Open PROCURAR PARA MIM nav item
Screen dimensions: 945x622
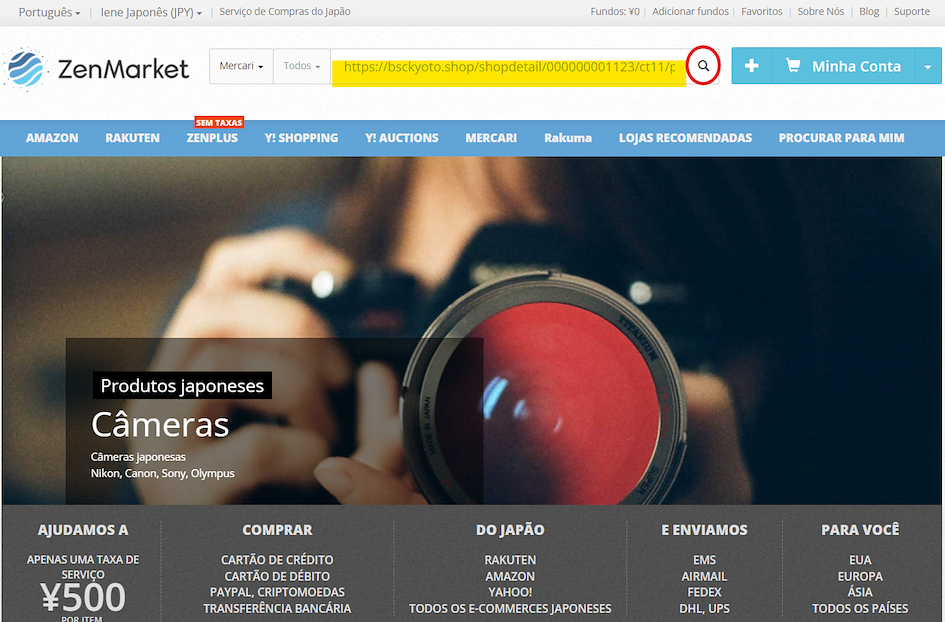point(841,138)
